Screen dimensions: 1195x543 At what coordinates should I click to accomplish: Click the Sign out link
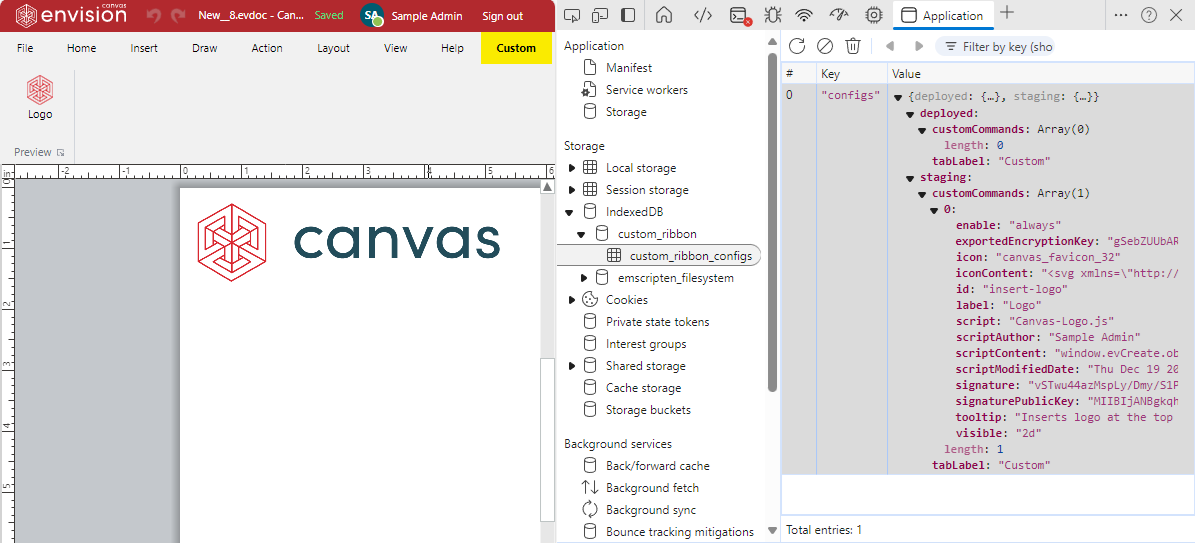tap(502, 16)
